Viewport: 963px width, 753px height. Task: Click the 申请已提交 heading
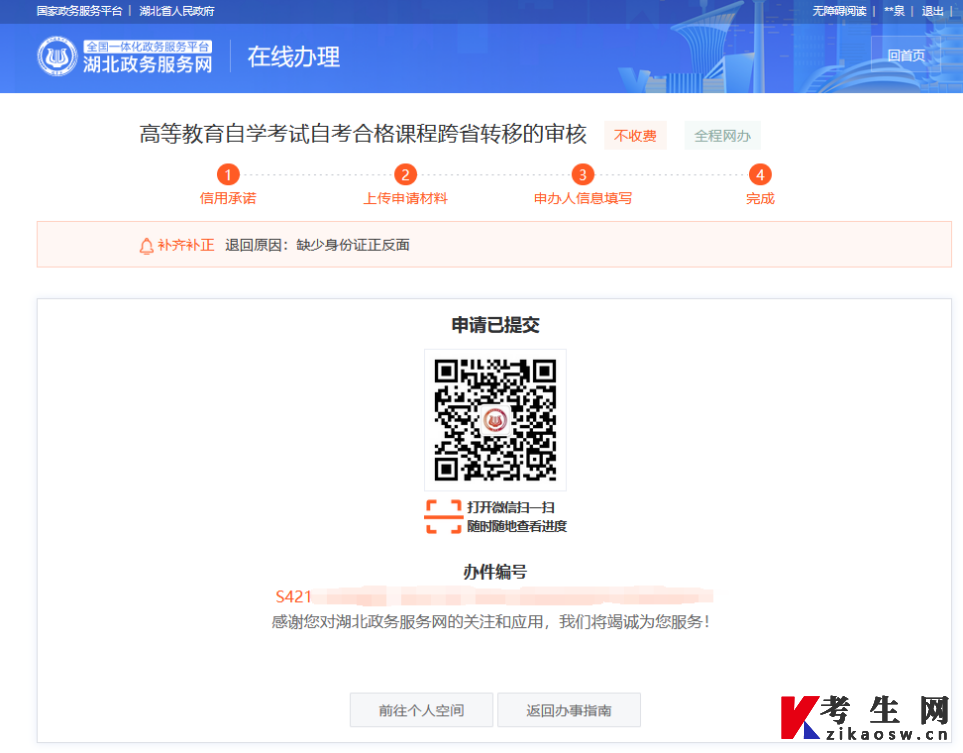pyautogui.click(x=495, y=325)
